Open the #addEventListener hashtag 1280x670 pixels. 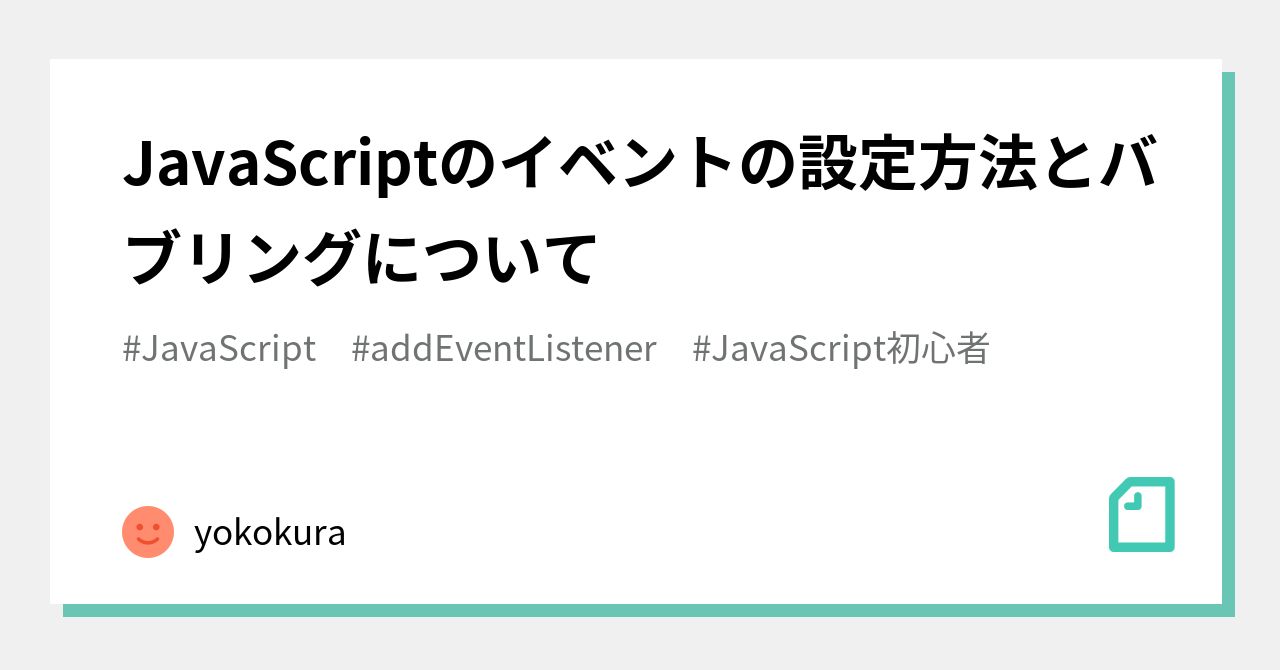click(504, 349)
